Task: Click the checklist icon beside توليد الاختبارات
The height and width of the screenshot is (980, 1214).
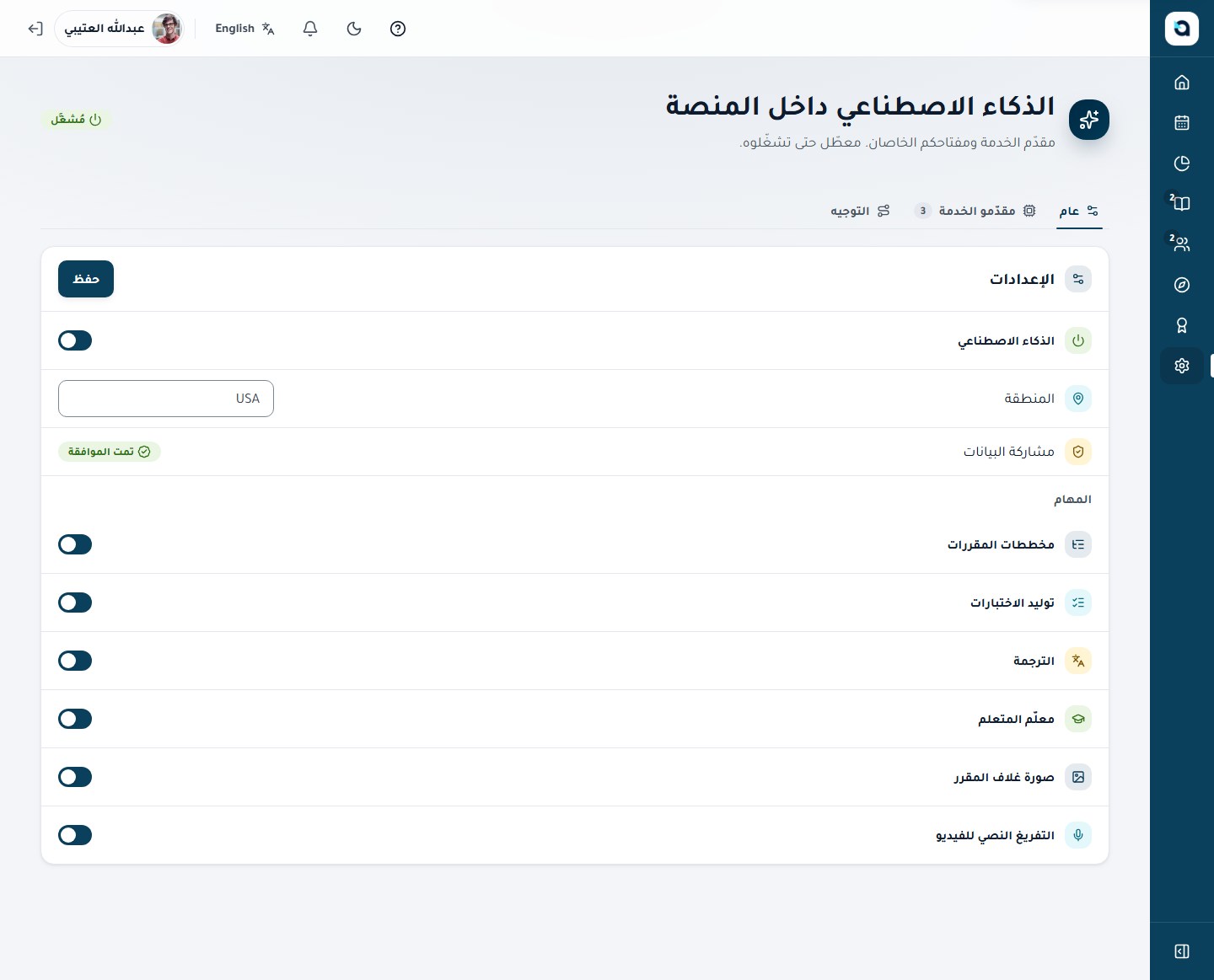Action: [1078, 602]
